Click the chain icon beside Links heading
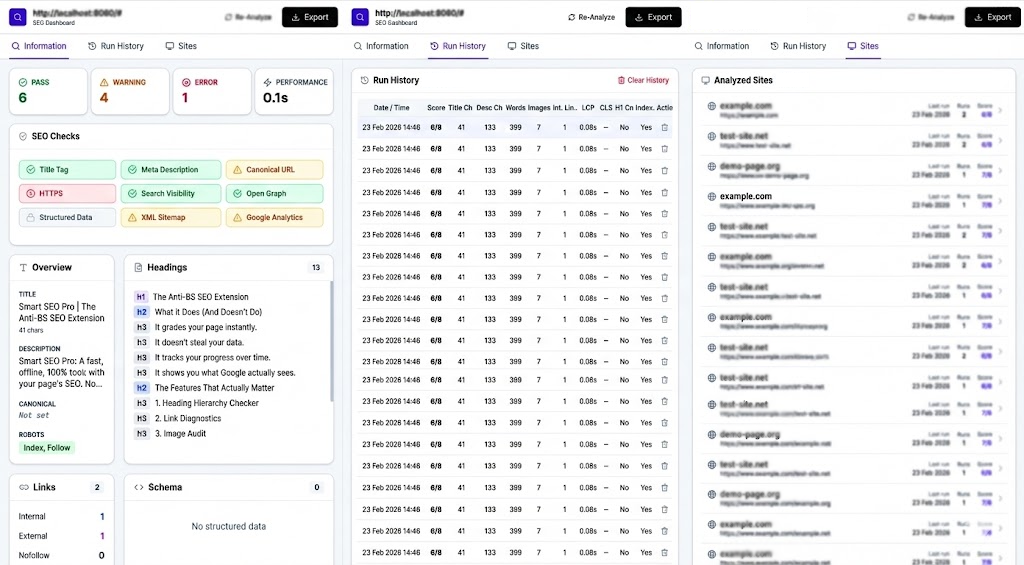Image resolution: width=1024 pixels, height=565 pixels. click(24, 487)
